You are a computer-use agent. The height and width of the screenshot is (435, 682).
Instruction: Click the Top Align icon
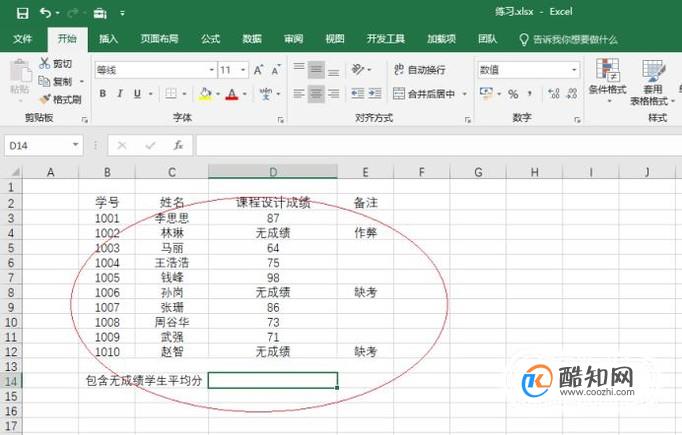(x=299, y=69)
